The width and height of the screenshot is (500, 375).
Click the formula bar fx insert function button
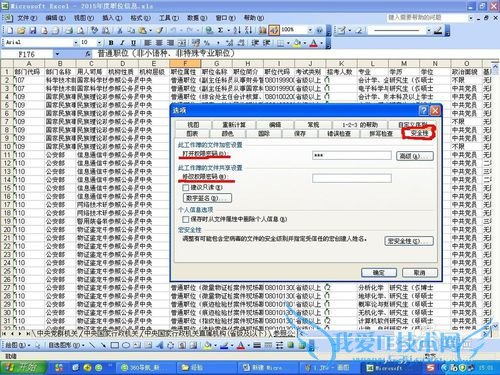88,54
